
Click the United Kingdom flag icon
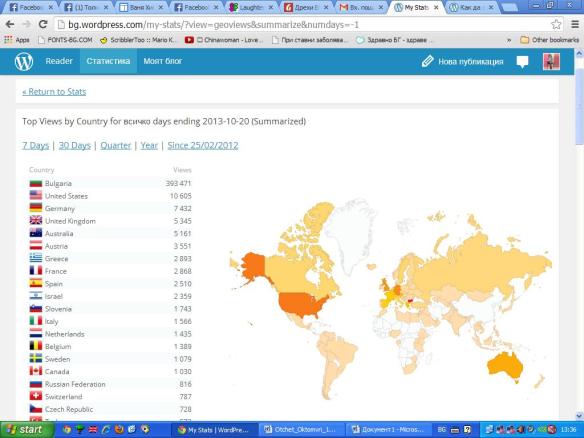[36, 220]
